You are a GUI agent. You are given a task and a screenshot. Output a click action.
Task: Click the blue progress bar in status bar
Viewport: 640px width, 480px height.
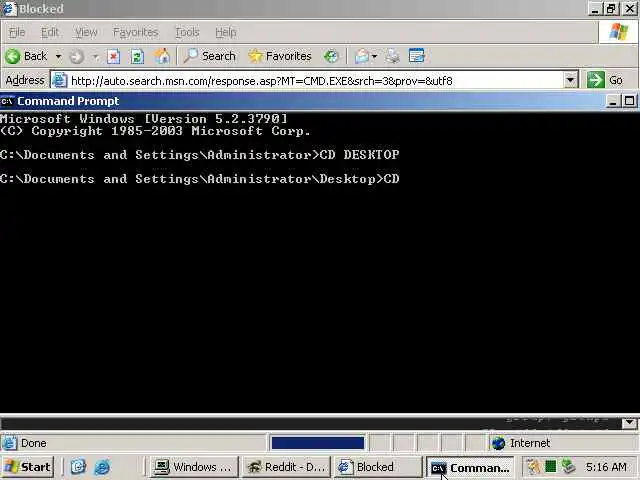(318, 443)
